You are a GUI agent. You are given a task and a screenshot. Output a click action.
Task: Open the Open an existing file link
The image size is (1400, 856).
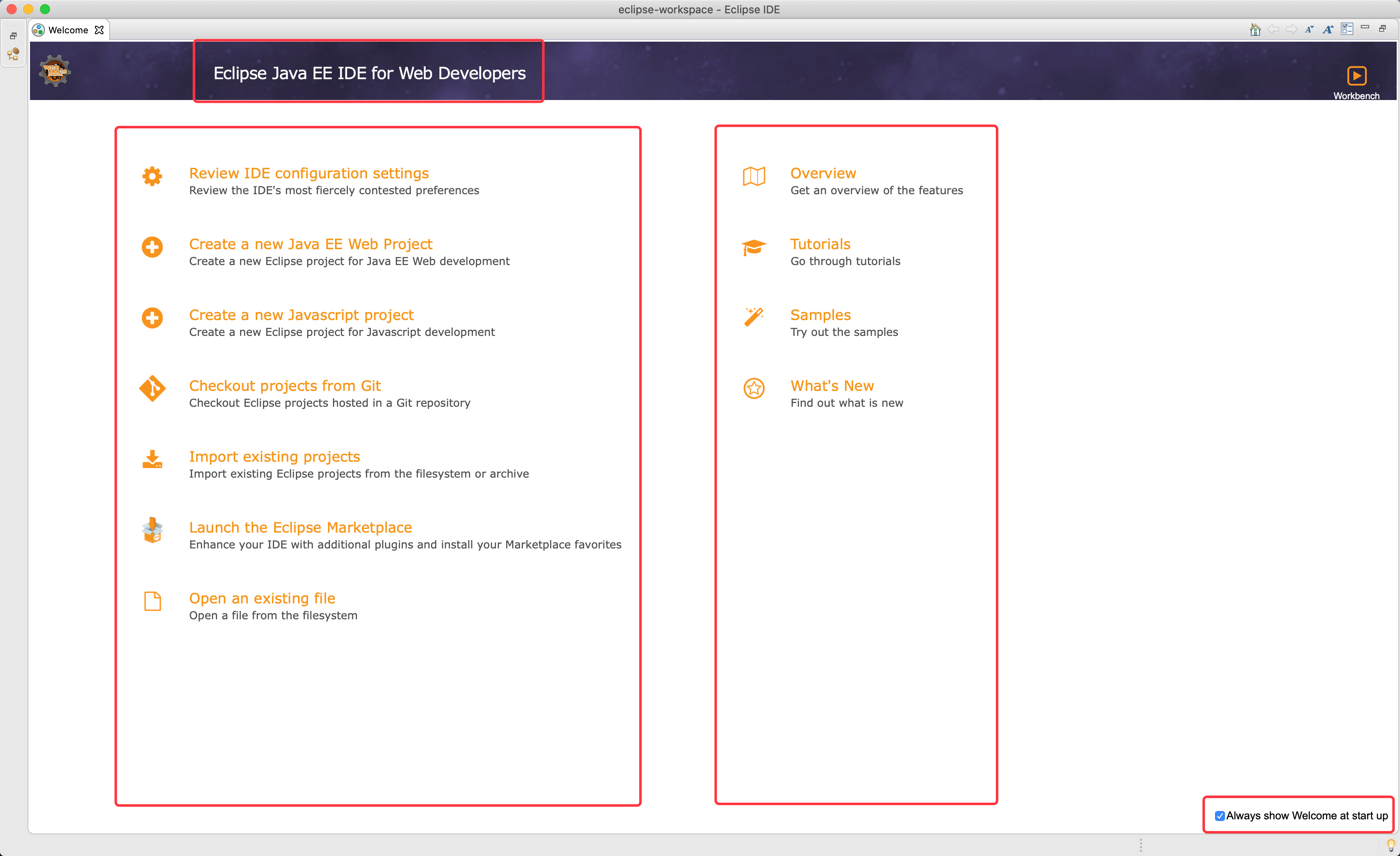262,598
